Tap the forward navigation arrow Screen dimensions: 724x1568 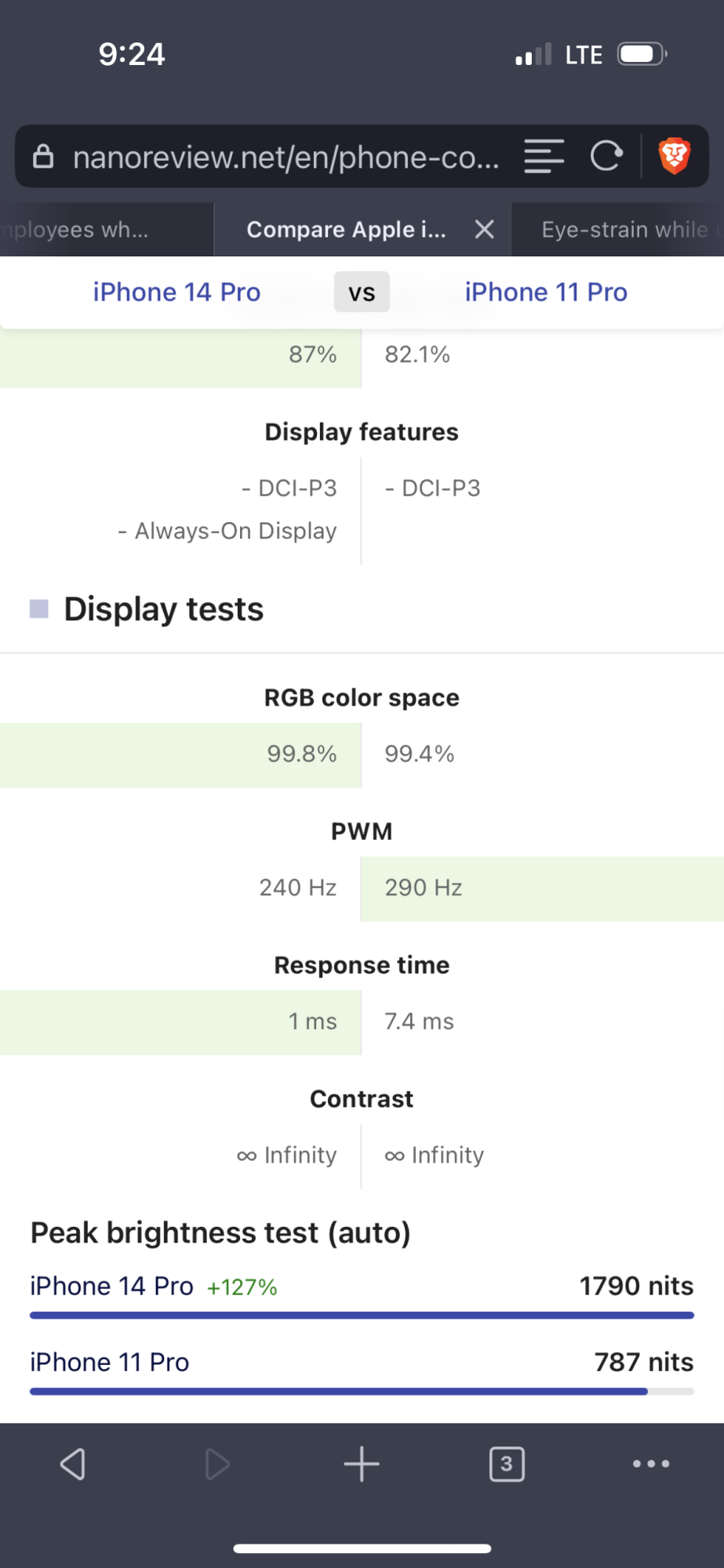point(216,1464)
